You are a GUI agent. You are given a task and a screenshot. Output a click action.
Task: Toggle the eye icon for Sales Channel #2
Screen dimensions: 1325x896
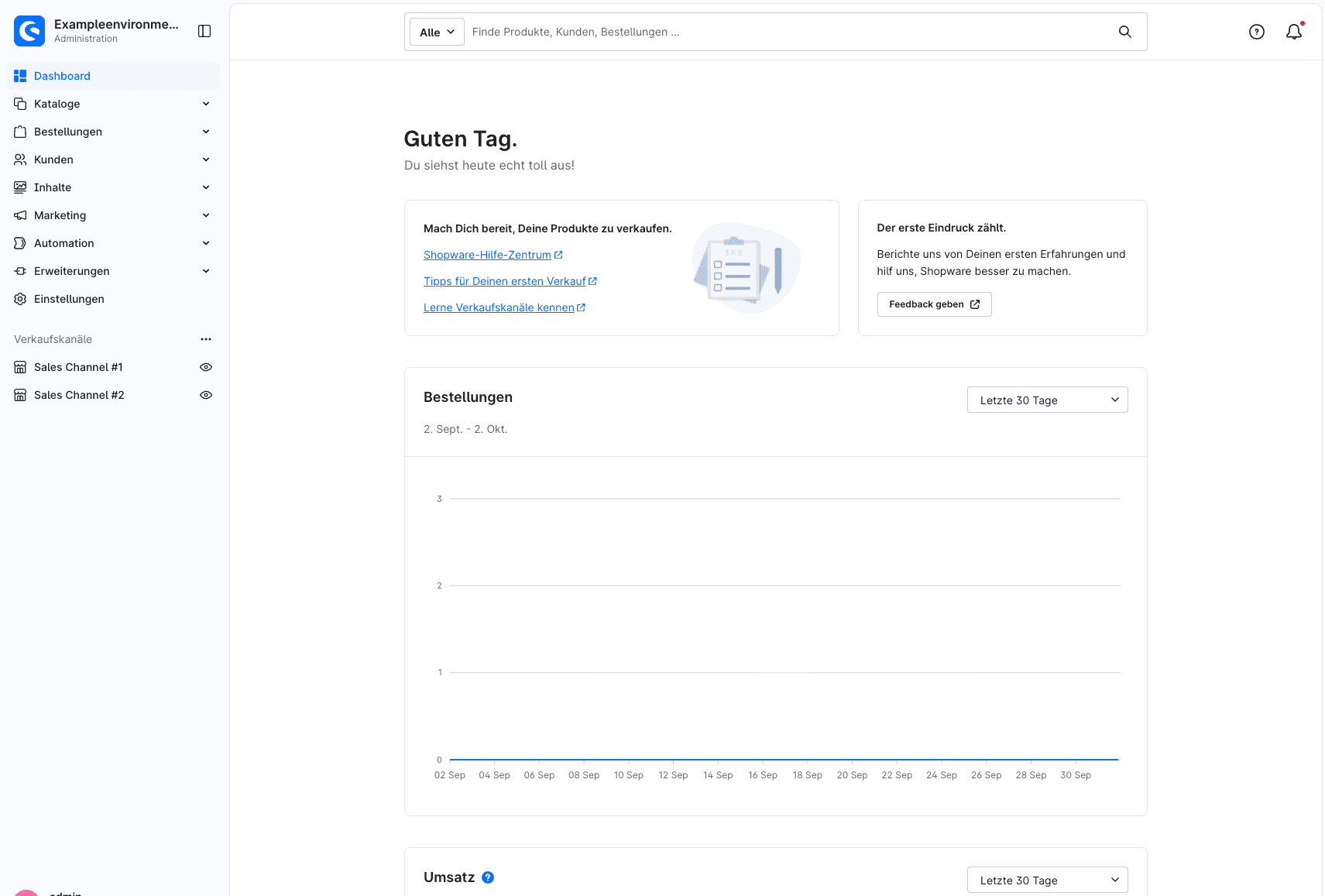click(x=206, y=395)
